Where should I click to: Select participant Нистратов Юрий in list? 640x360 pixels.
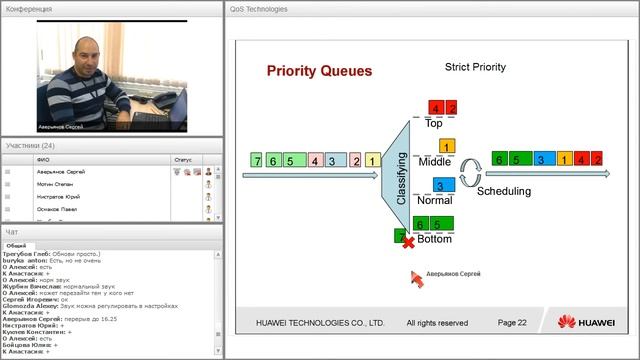click(58, 197)
